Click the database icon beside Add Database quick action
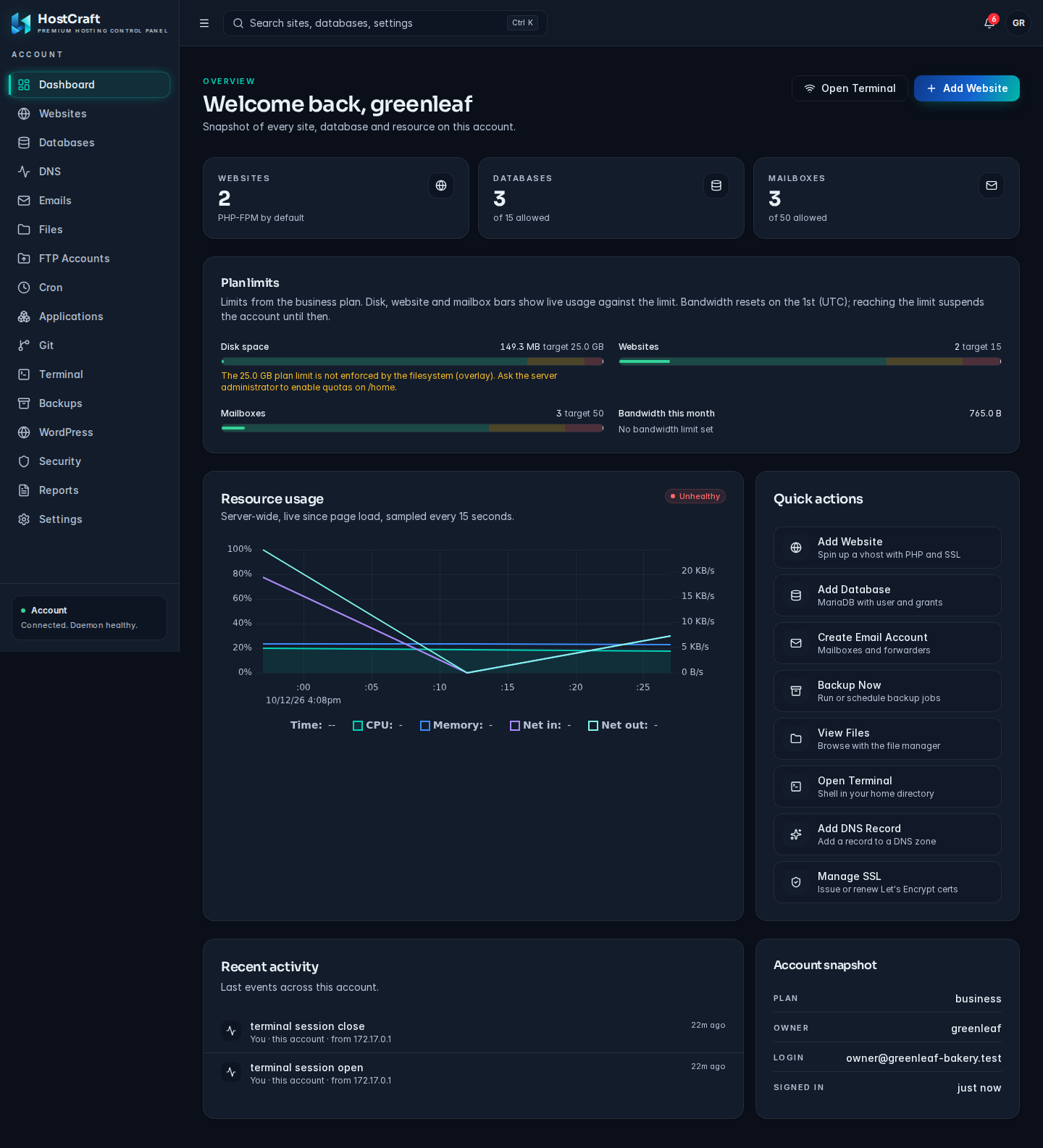Image resolution: width=1043 pixels, height=1148 pixels. (796, 595)
